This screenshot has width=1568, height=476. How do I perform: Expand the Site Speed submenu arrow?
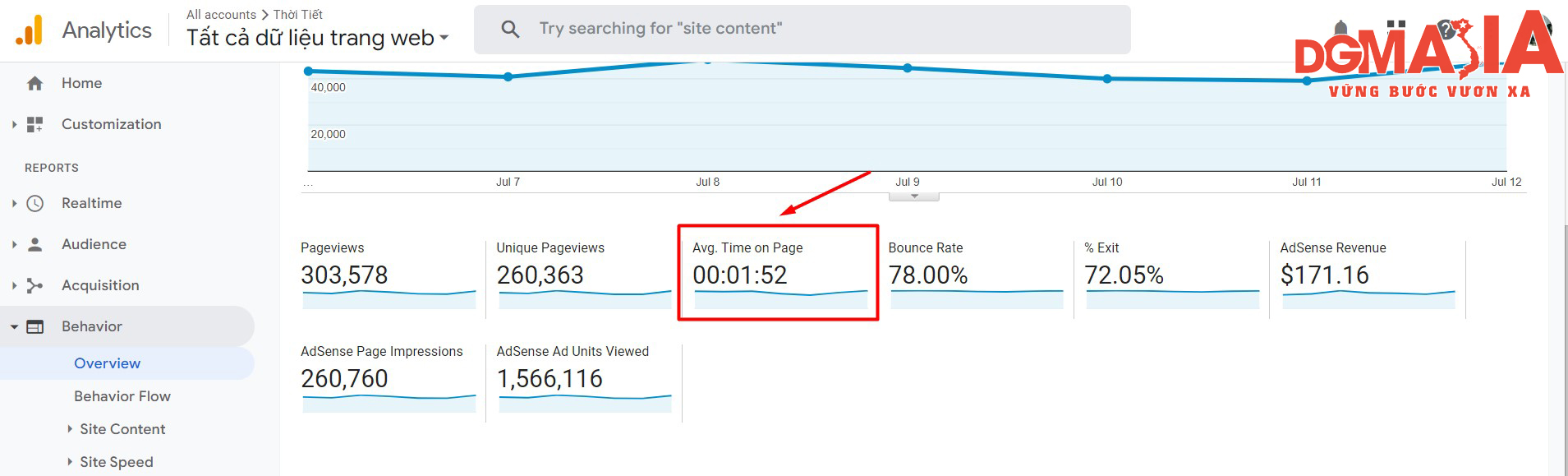70,461
